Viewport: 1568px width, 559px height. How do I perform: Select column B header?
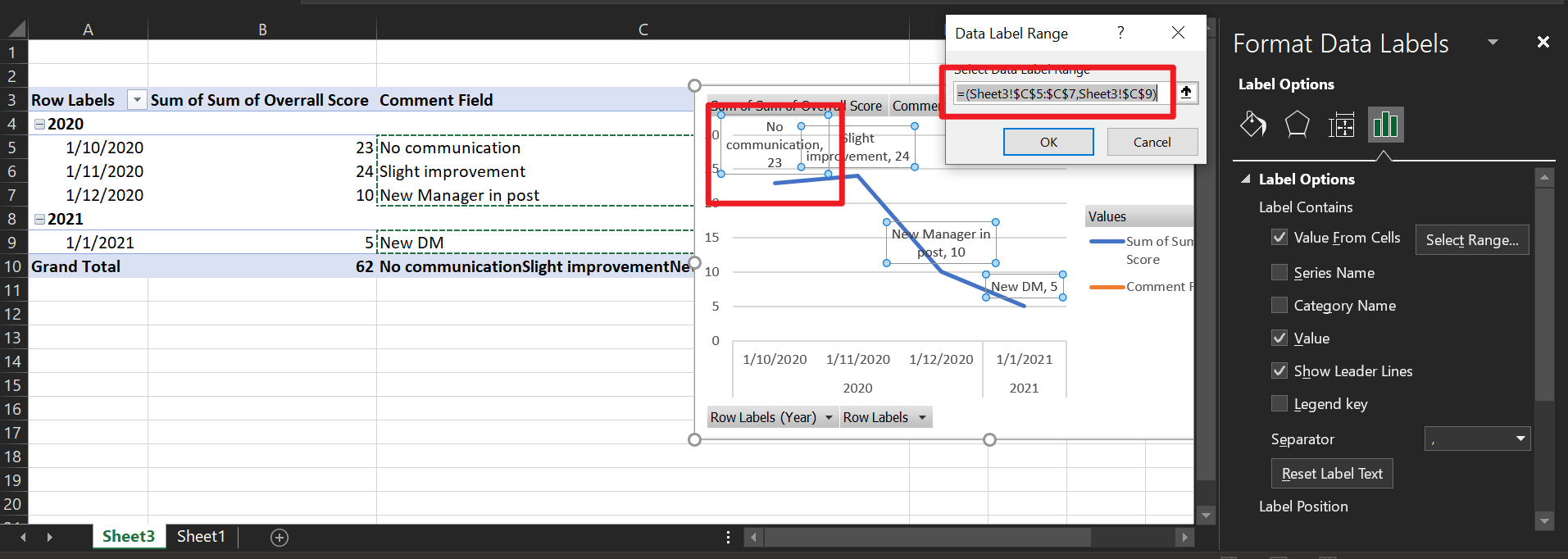(x=262, y=30)
